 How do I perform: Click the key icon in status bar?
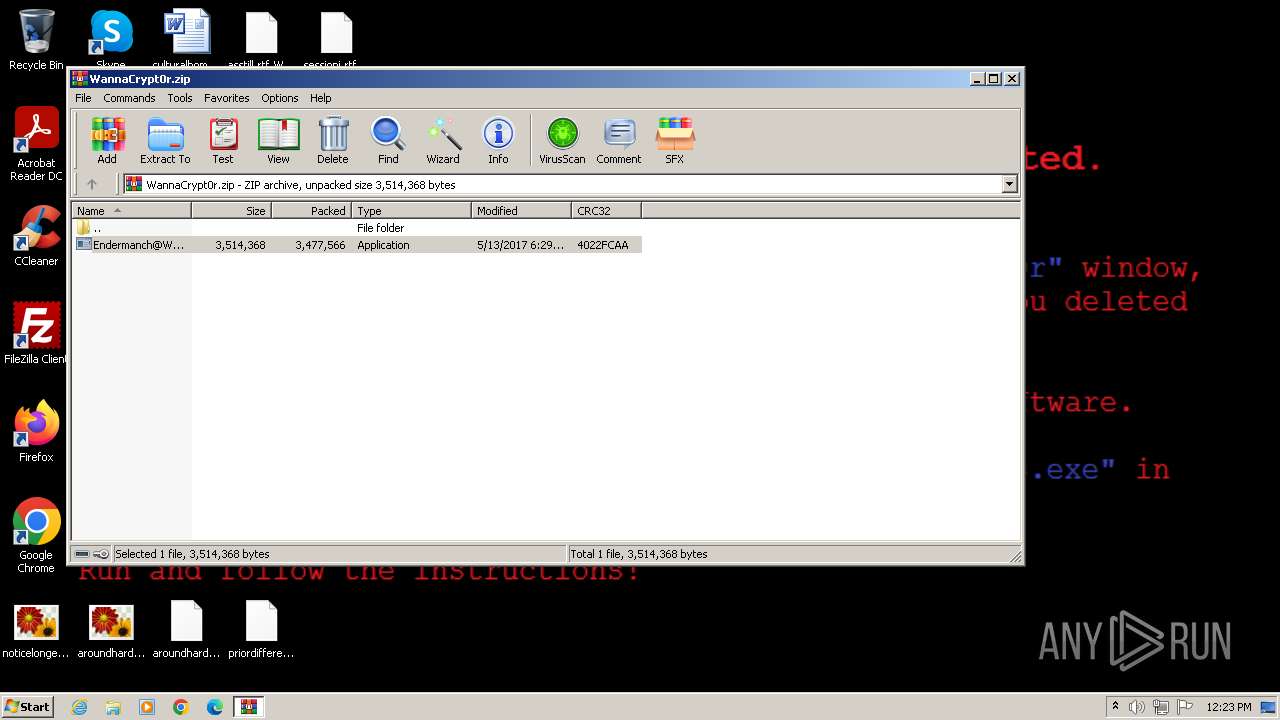click(x=101, y=554)
